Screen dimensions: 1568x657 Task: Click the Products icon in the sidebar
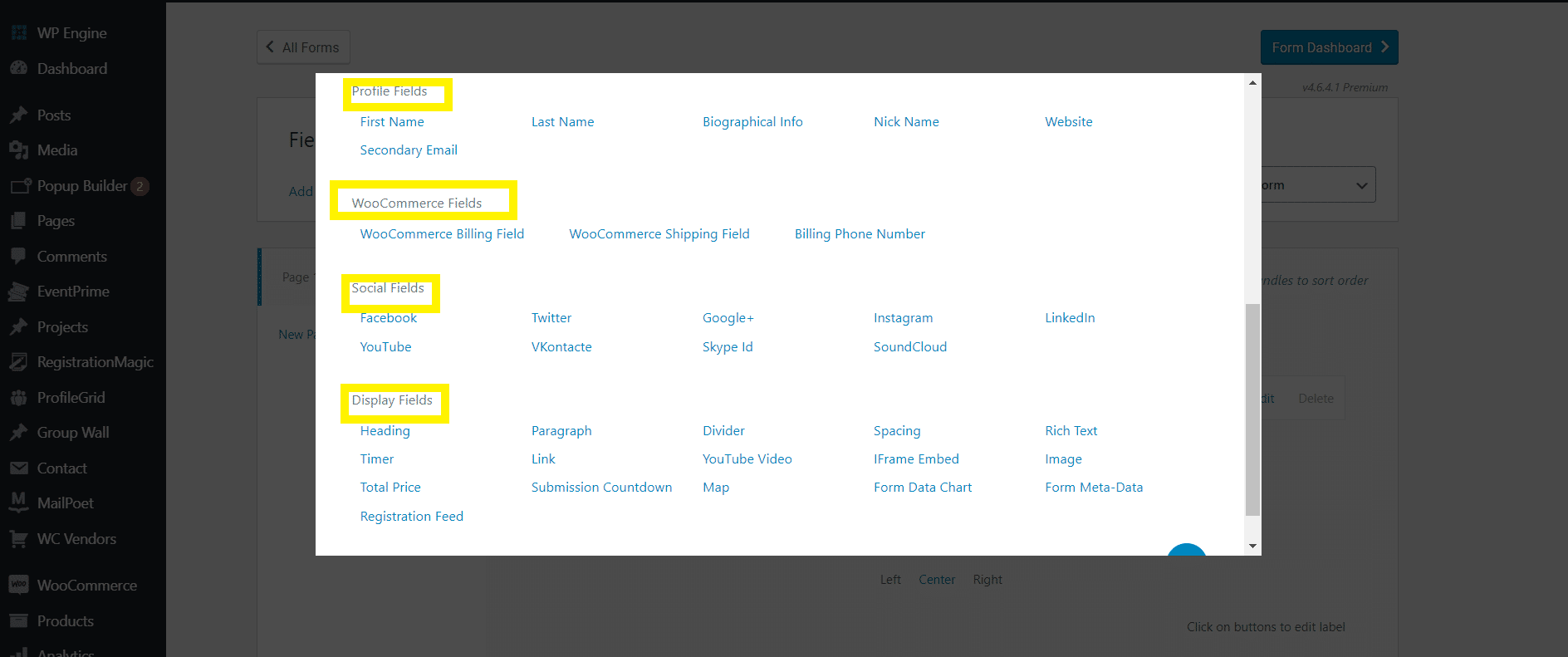coord(19,620)
